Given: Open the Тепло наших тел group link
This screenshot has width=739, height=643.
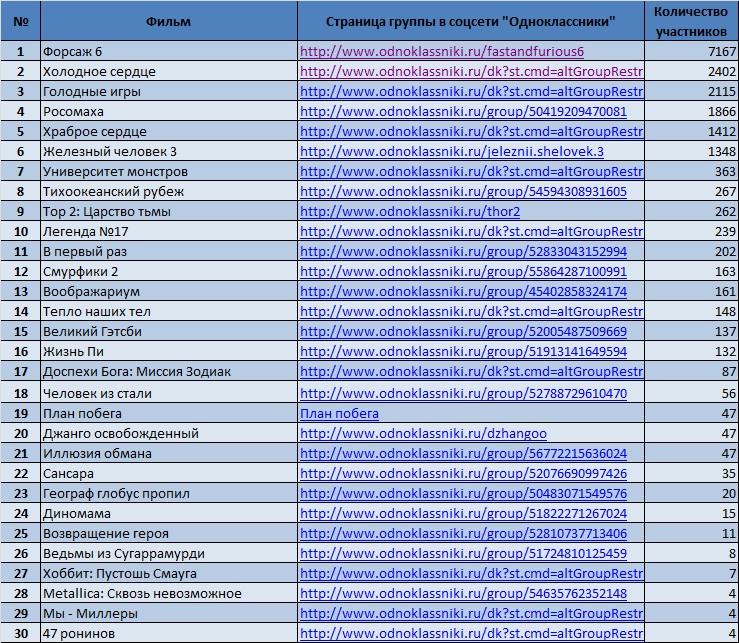Looking at the screenshot, I should (x=471, y=312).
